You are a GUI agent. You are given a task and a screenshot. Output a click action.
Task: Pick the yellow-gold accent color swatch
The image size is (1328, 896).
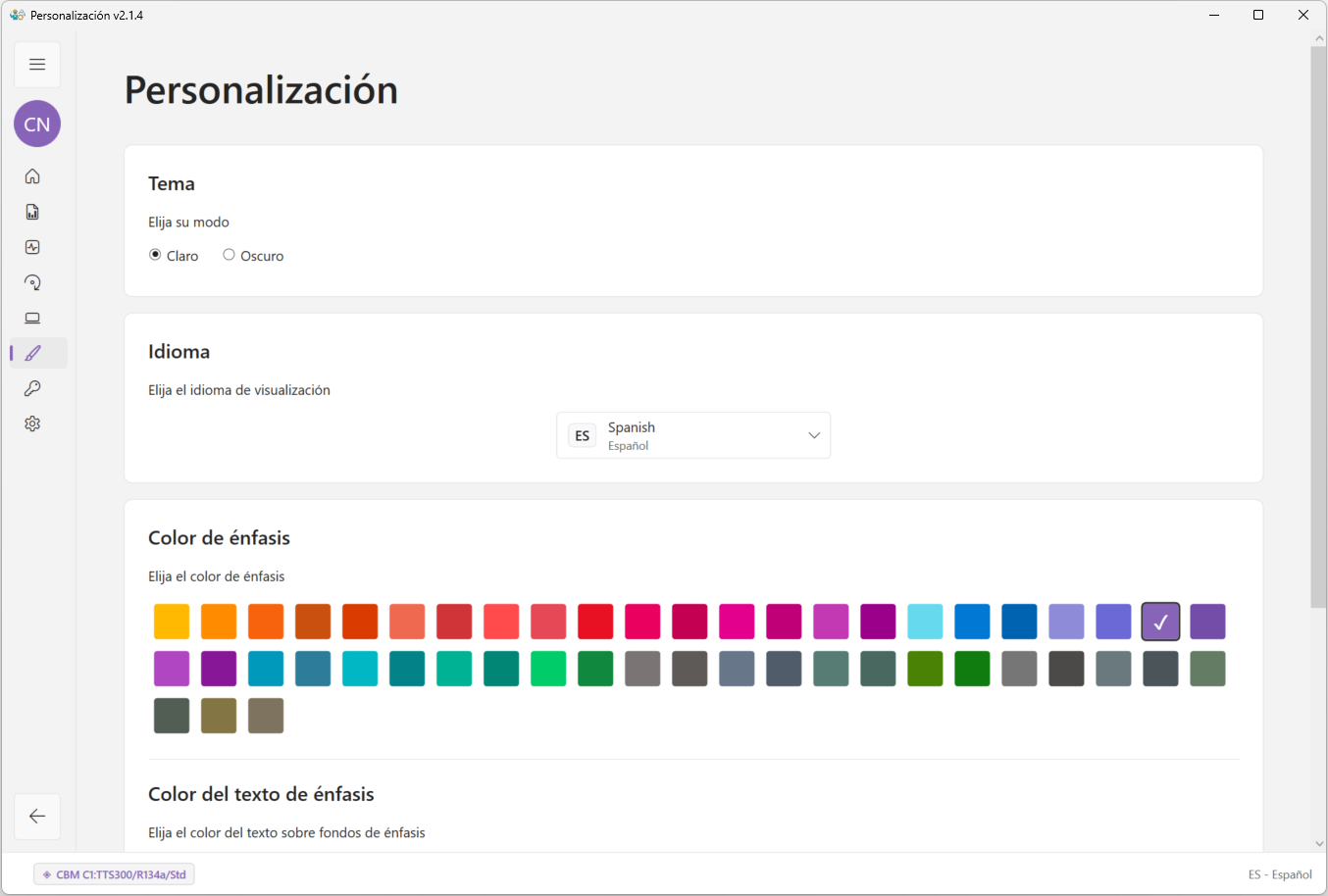click(x=172, y=622)
